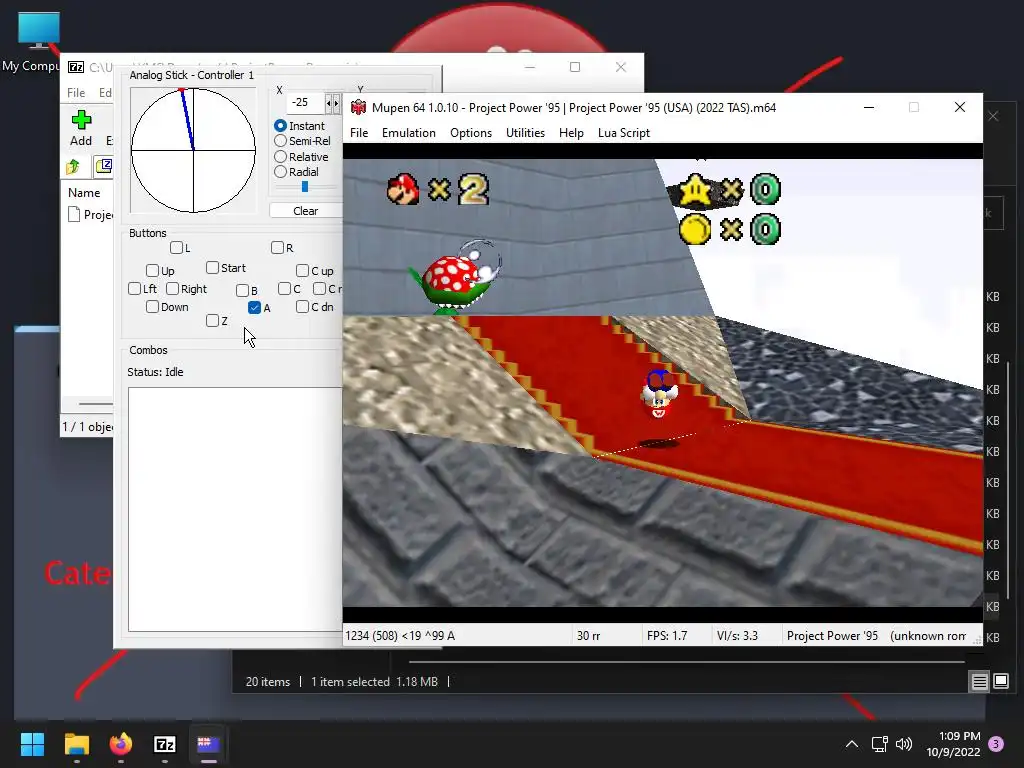Open notification badge showing 3
Image resolution: width=1024 pixels, height=768 pixels.
coord(996,744)
